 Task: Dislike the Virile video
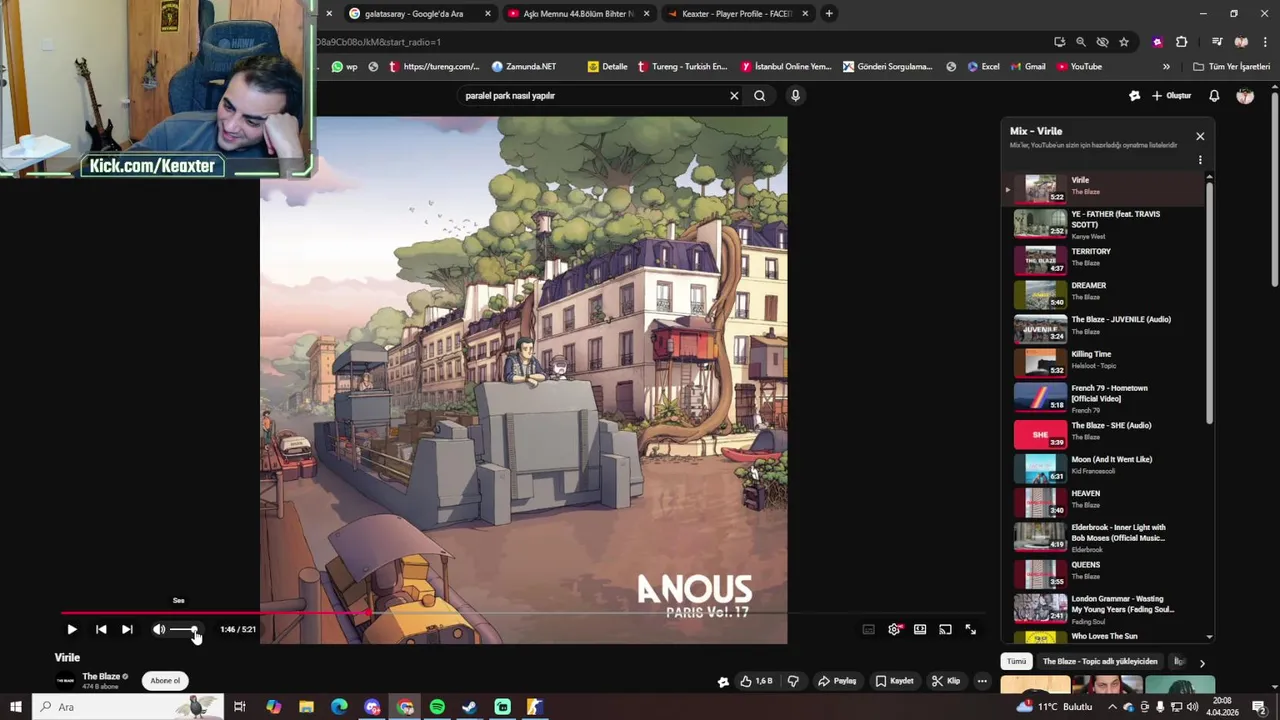[x=793, y=681]
